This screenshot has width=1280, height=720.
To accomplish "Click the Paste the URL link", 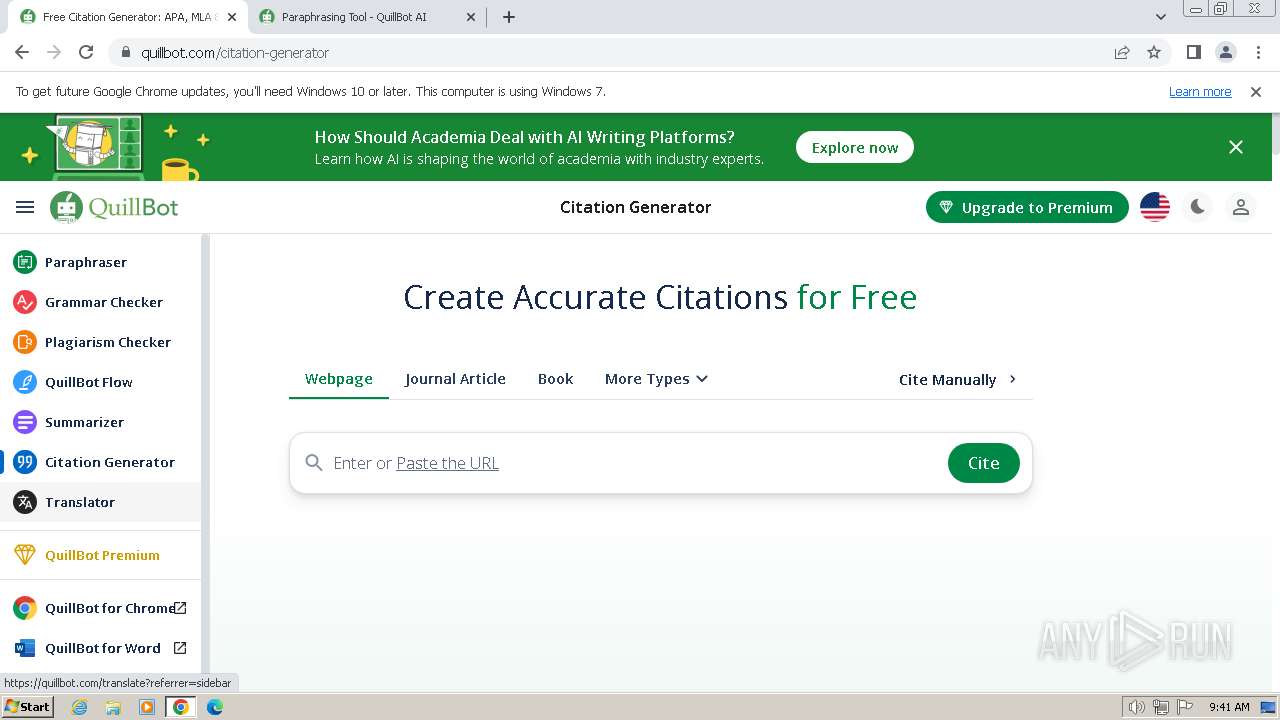I will (447, 463).
